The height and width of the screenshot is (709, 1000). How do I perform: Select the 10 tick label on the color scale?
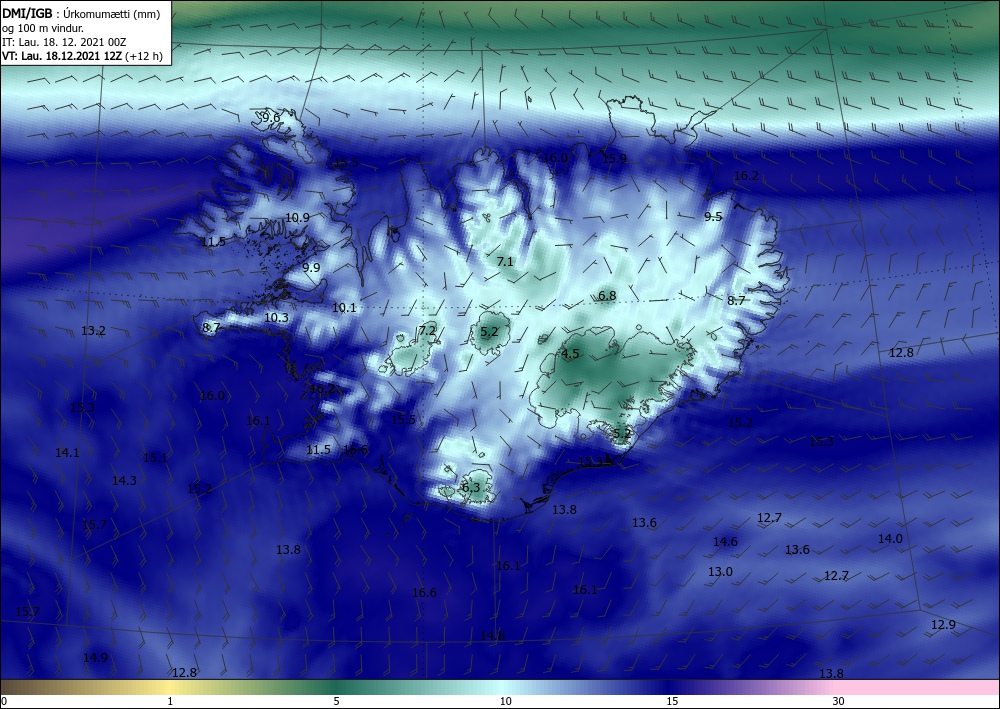pos(506,702)
